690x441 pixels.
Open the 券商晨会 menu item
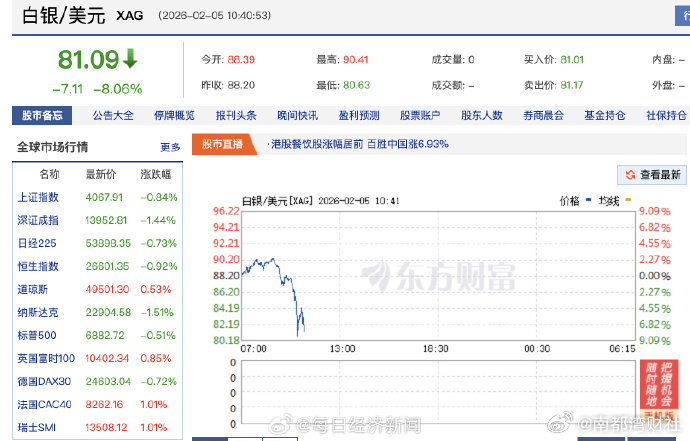click(543, 115)
